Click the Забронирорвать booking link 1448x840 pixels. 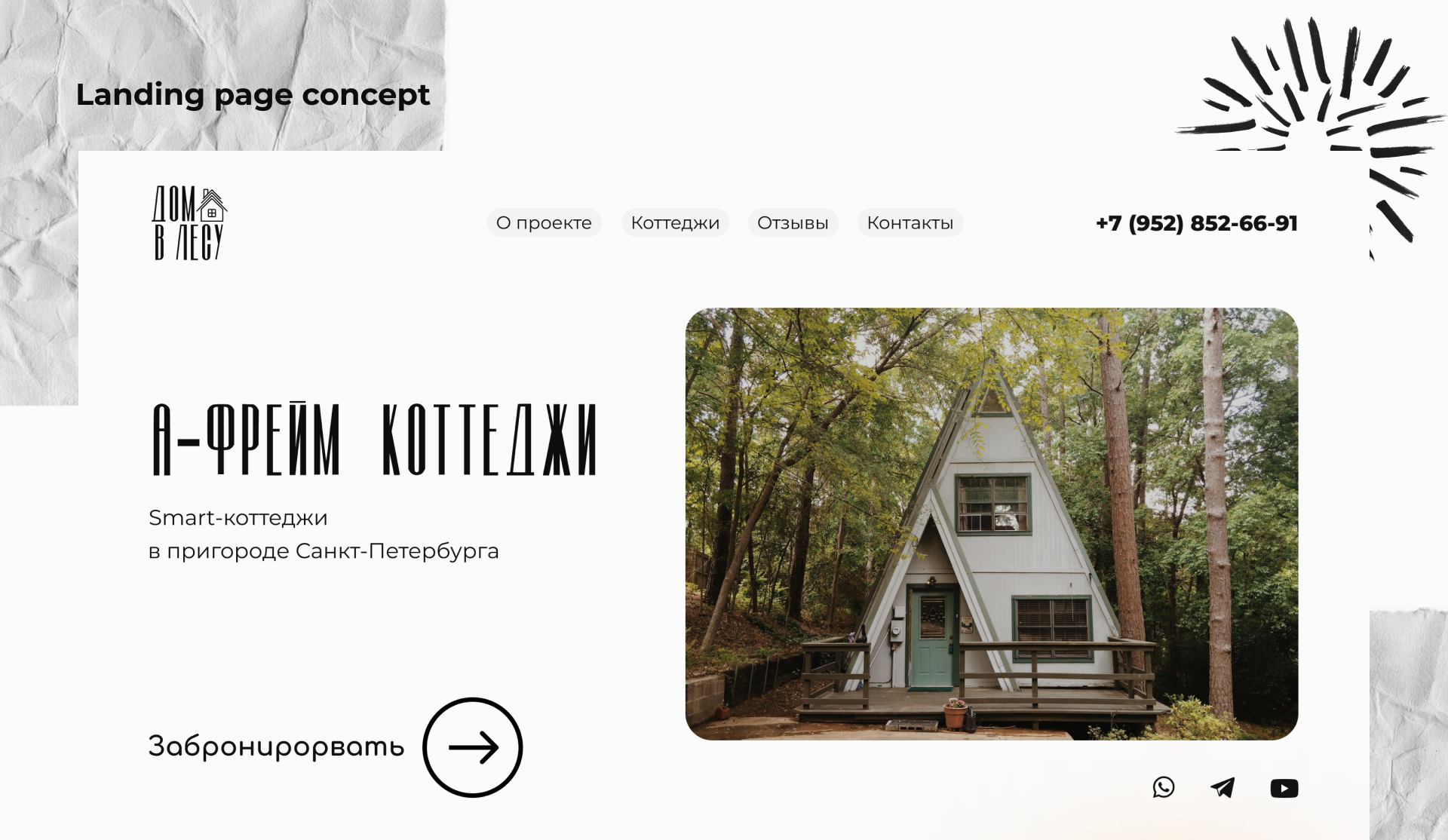tap(276, 746)
